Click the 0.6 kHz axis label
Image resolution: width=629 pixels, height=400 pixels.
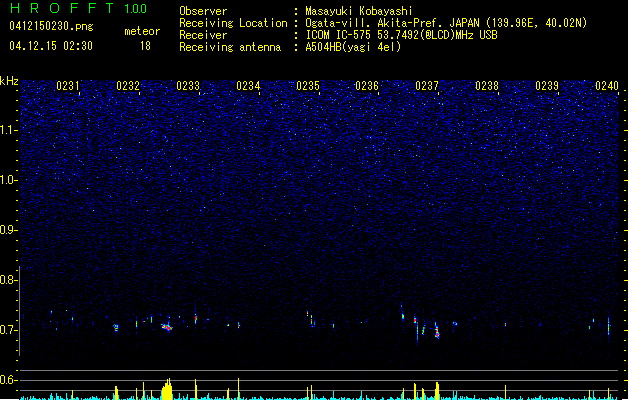coord(9,380)
